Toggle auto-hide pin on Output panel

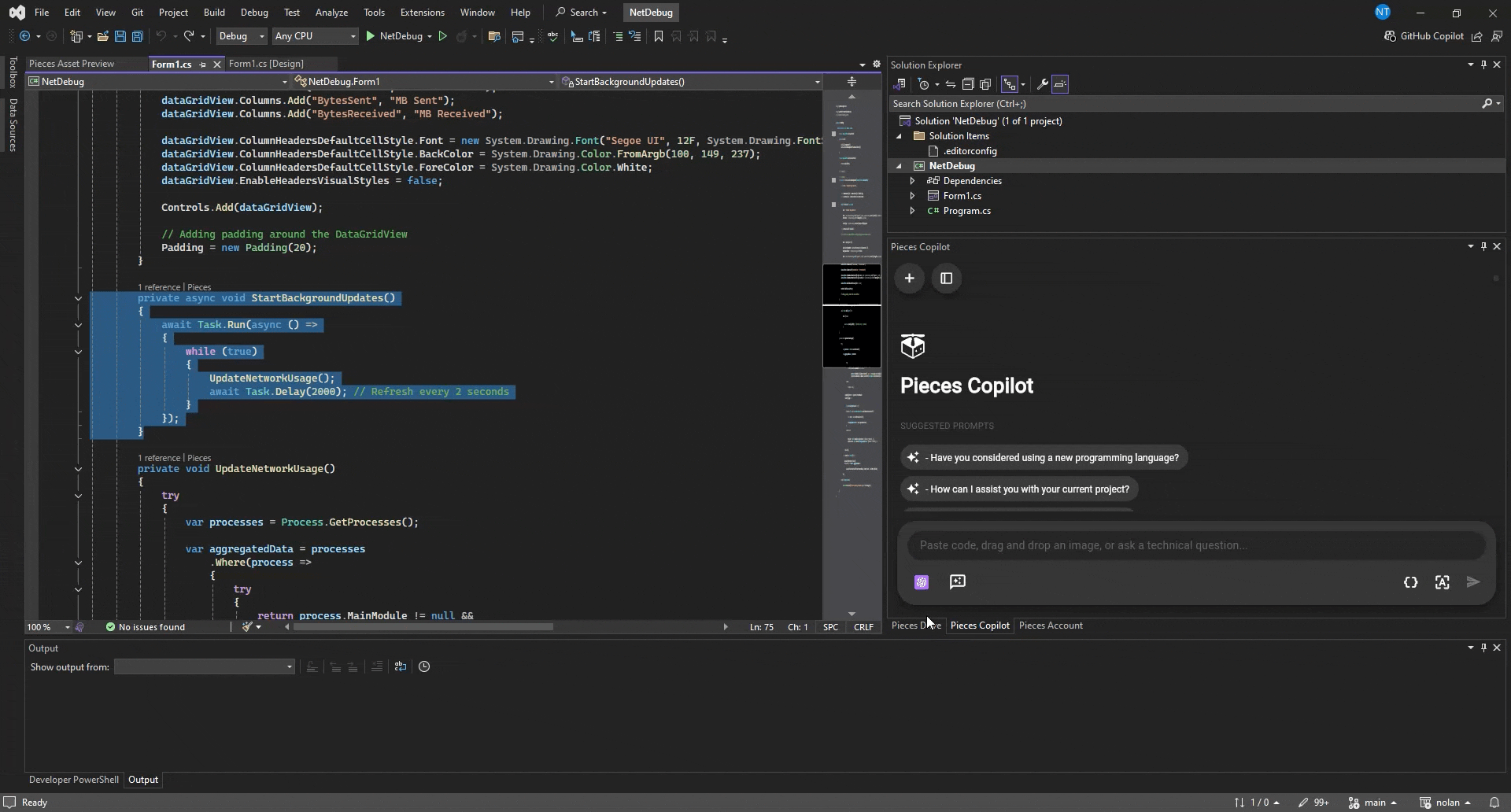click(x=1484, y=648)
